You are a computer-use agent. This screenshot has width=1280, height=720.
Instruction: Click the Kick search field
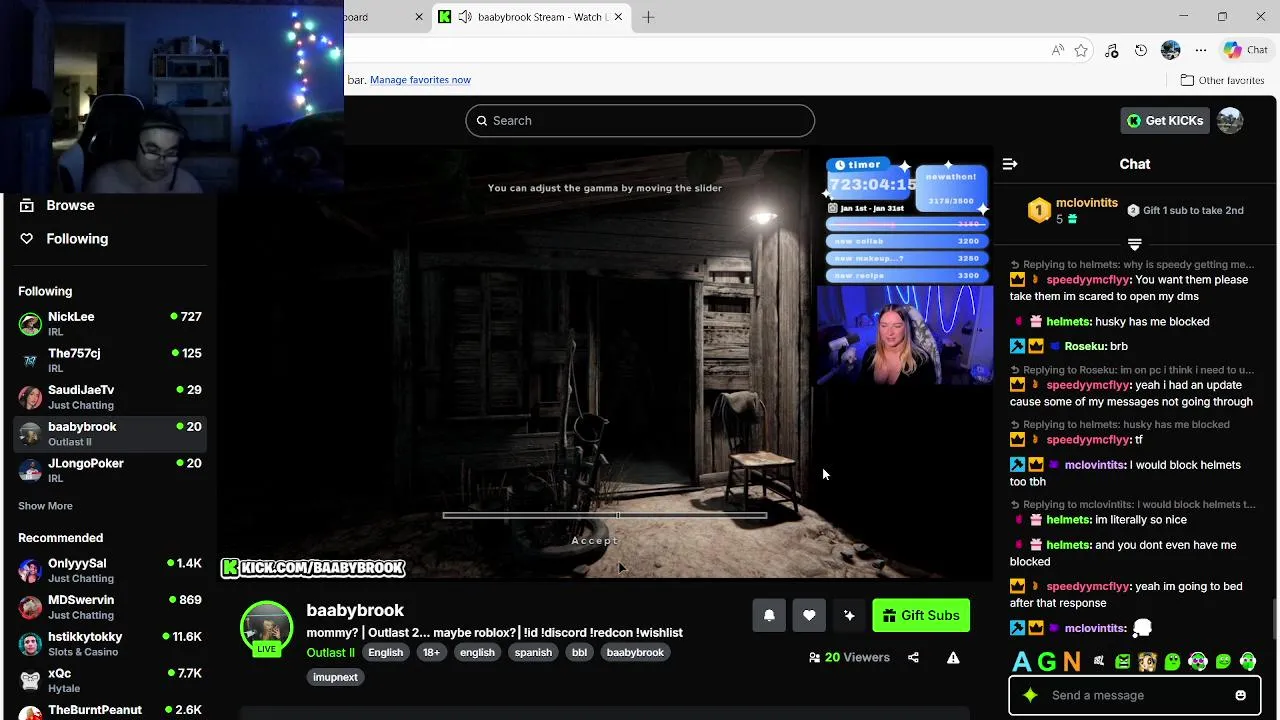point(640,121)
